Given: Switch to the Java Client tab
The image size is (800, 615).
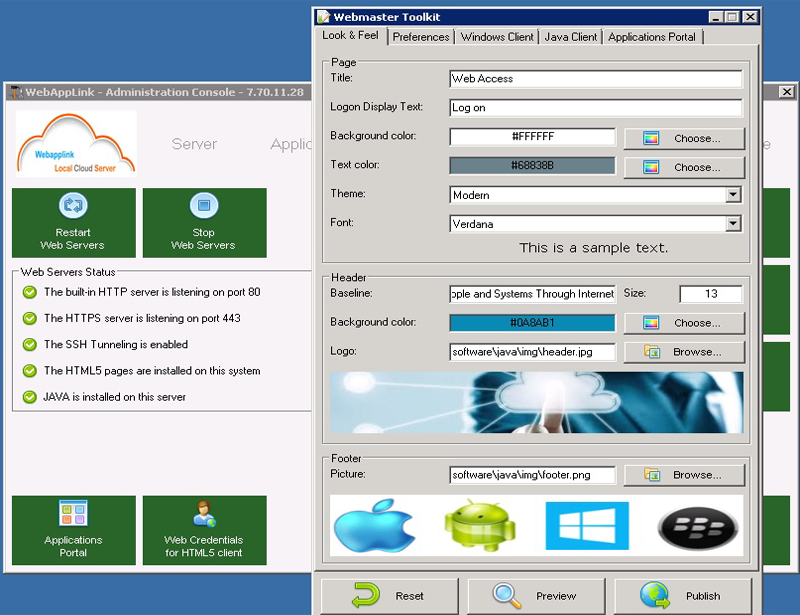Looking at the screenshot, I should click(x=570, y=37).
